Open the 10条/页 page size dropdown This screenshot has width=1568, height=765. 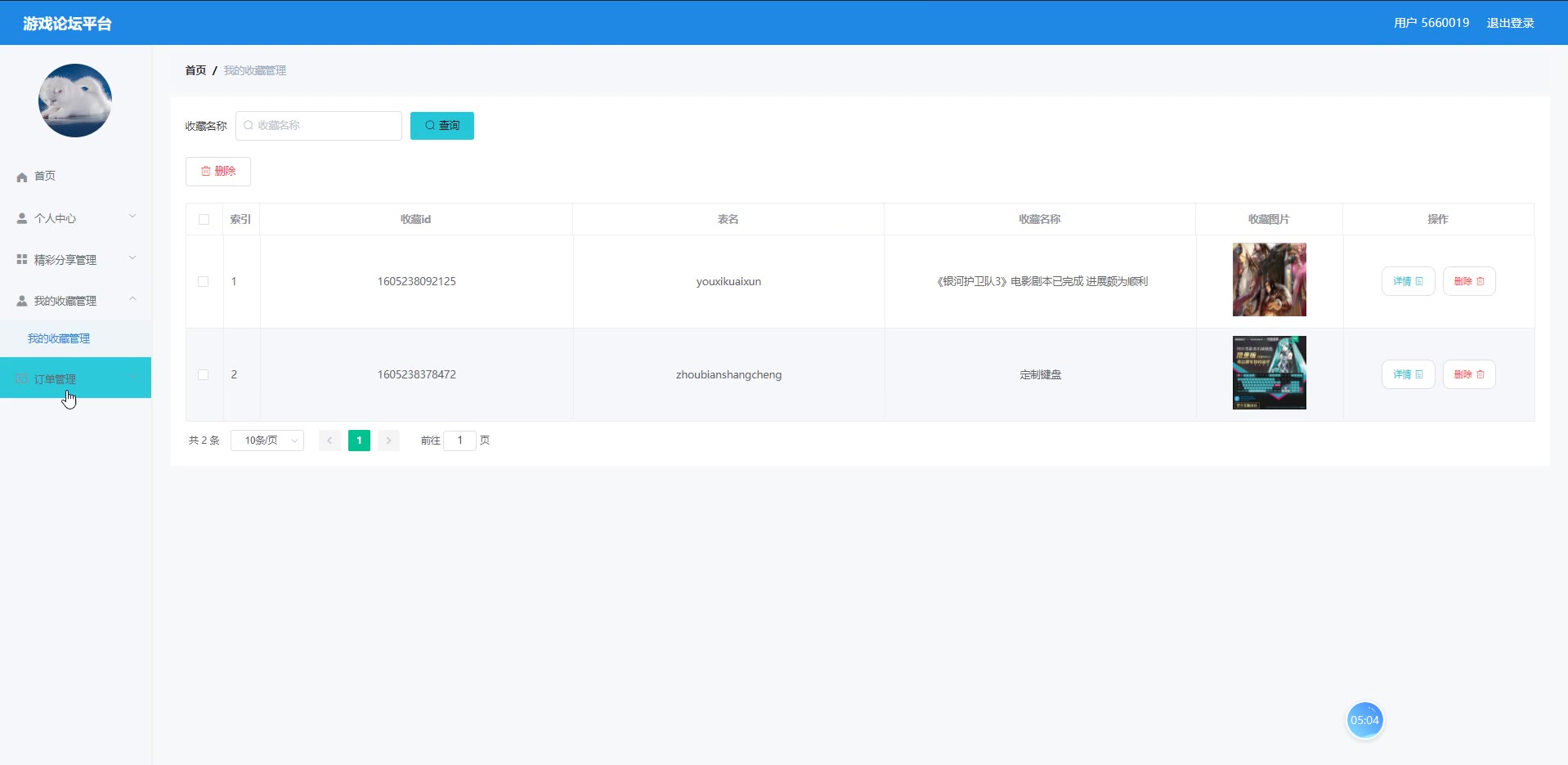pos(267,441)
